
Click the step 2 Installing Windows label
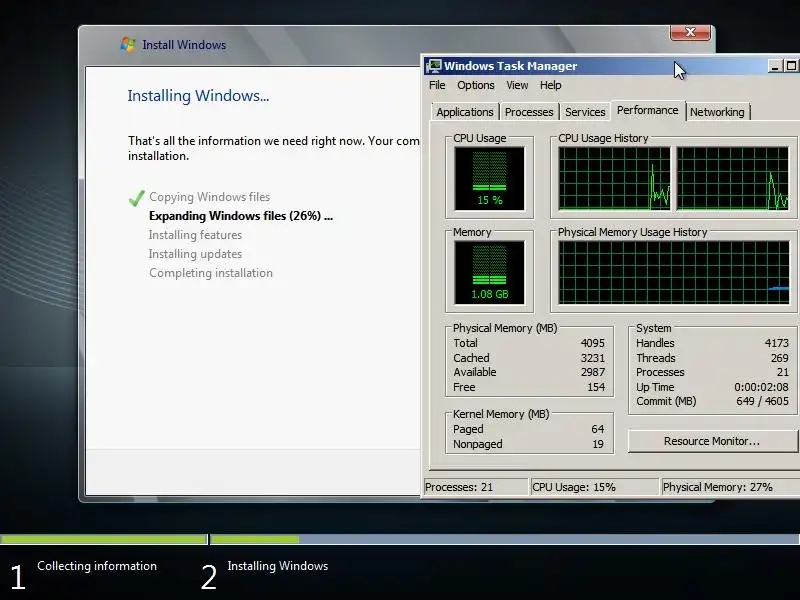[x=278, y=566]
